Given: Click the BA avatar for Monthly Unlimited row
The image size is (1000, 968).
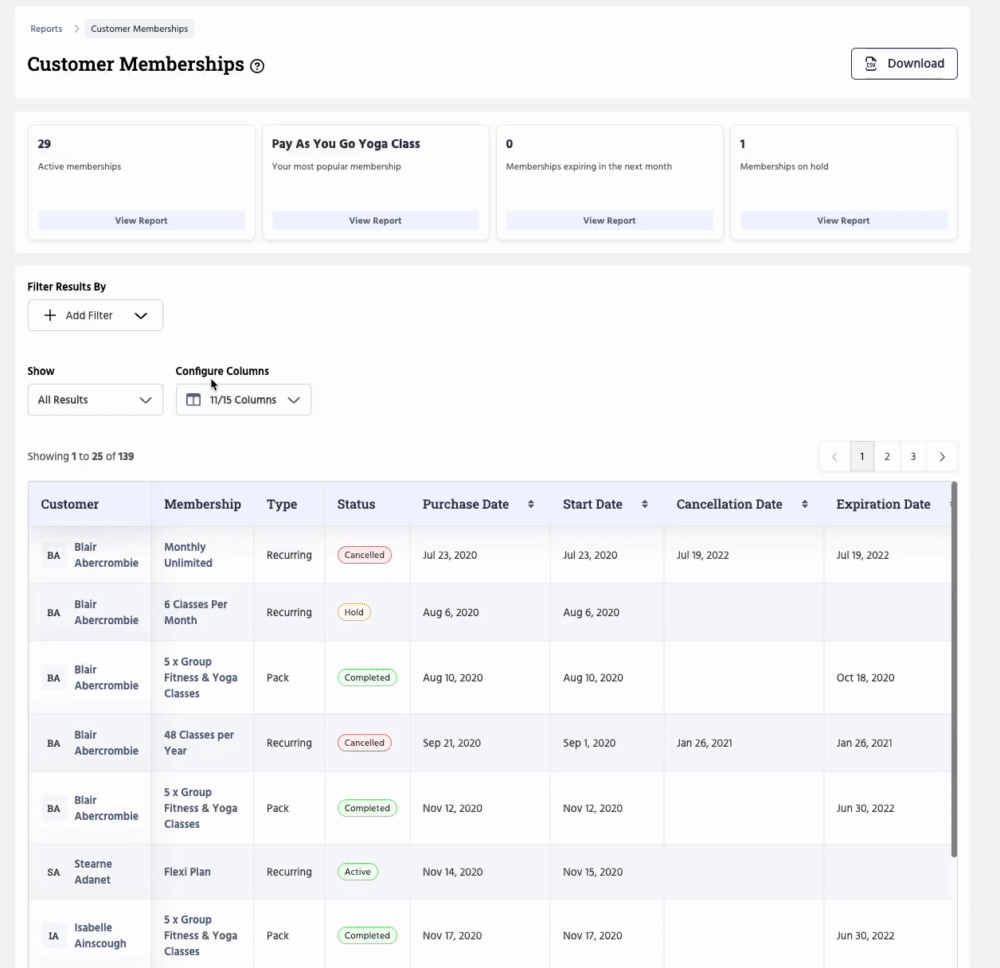Looking at the screenshot, I should [54, 555].
